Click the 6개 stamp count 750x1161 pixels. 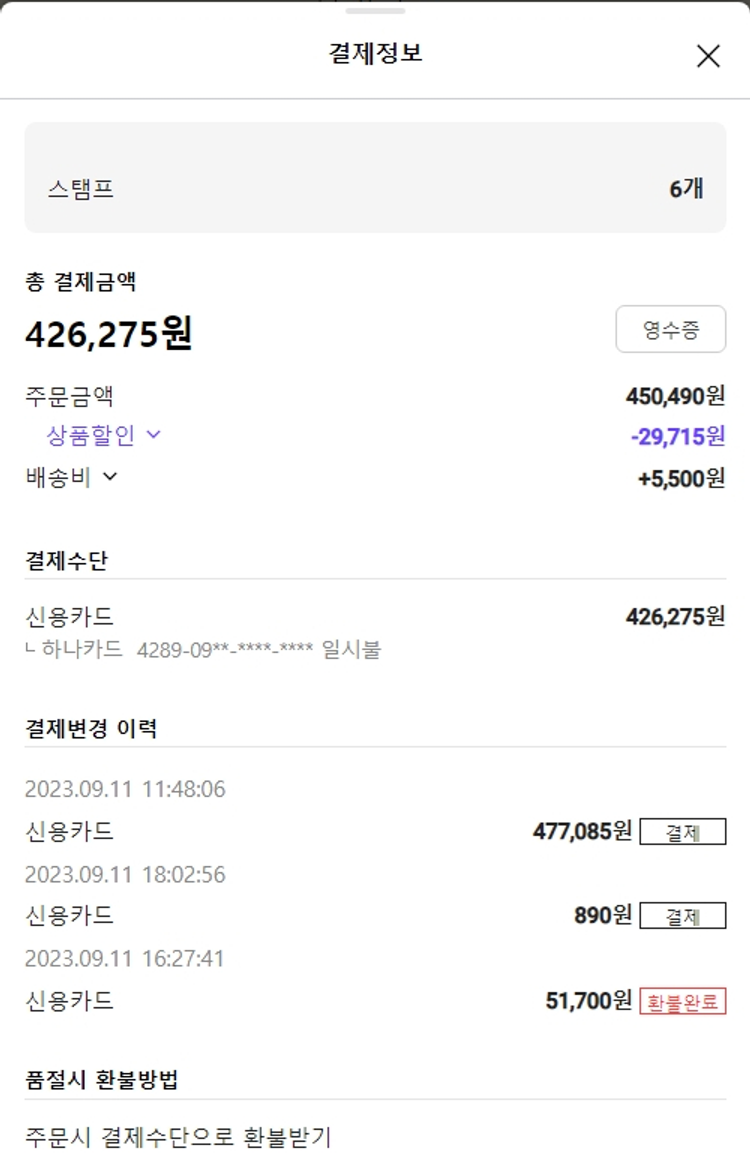click(686, 188)
